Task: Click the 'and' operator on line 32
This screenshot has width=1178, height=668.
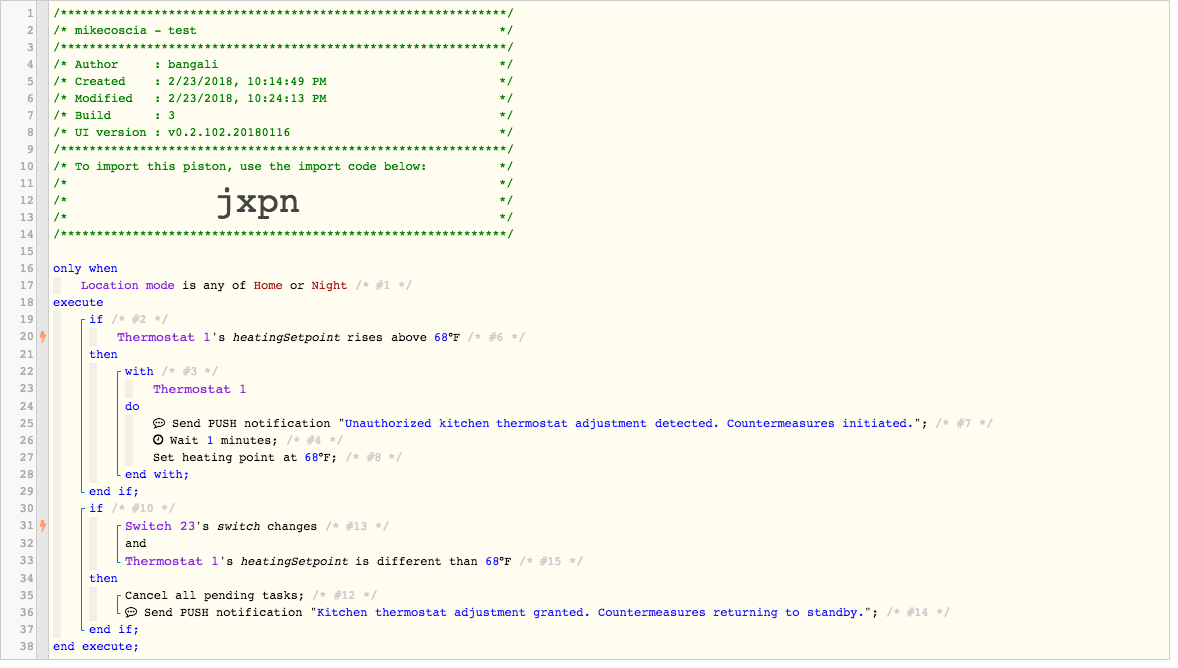Action: coord(136,543)
